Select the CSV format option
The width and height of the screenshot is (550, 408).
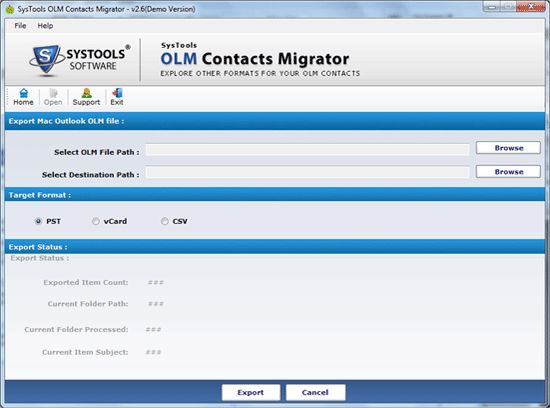[x=165, y=221]
